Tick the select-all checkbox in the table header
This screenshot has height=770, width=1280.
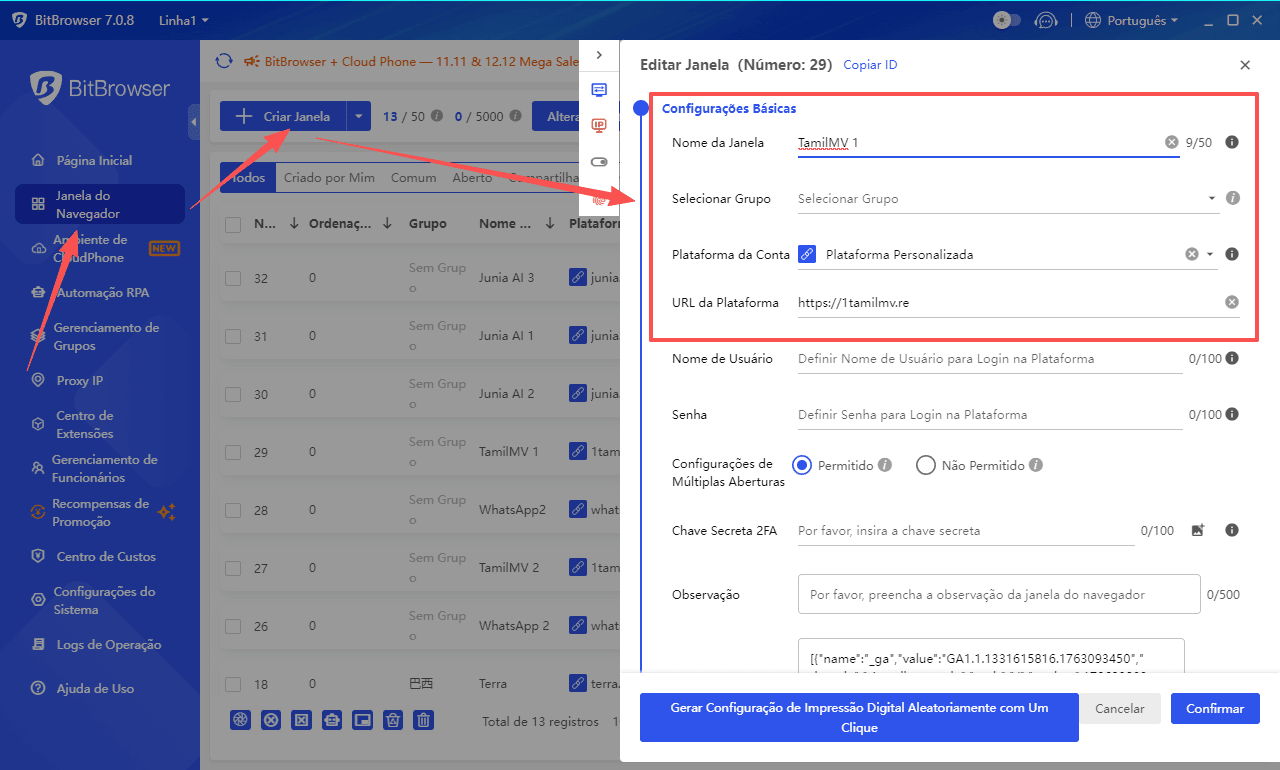pos(233,224)
